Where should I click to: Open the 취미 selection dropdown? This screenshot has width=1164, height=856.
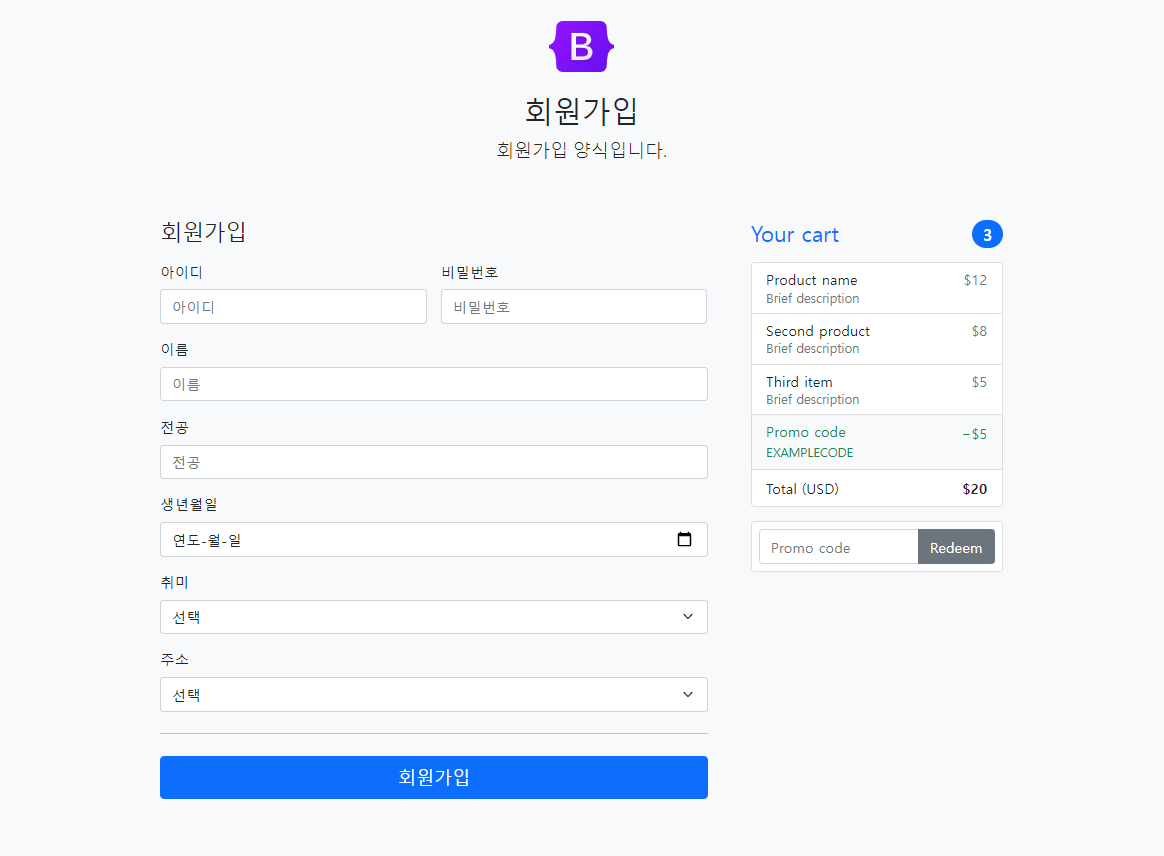(x=434, y=617)
